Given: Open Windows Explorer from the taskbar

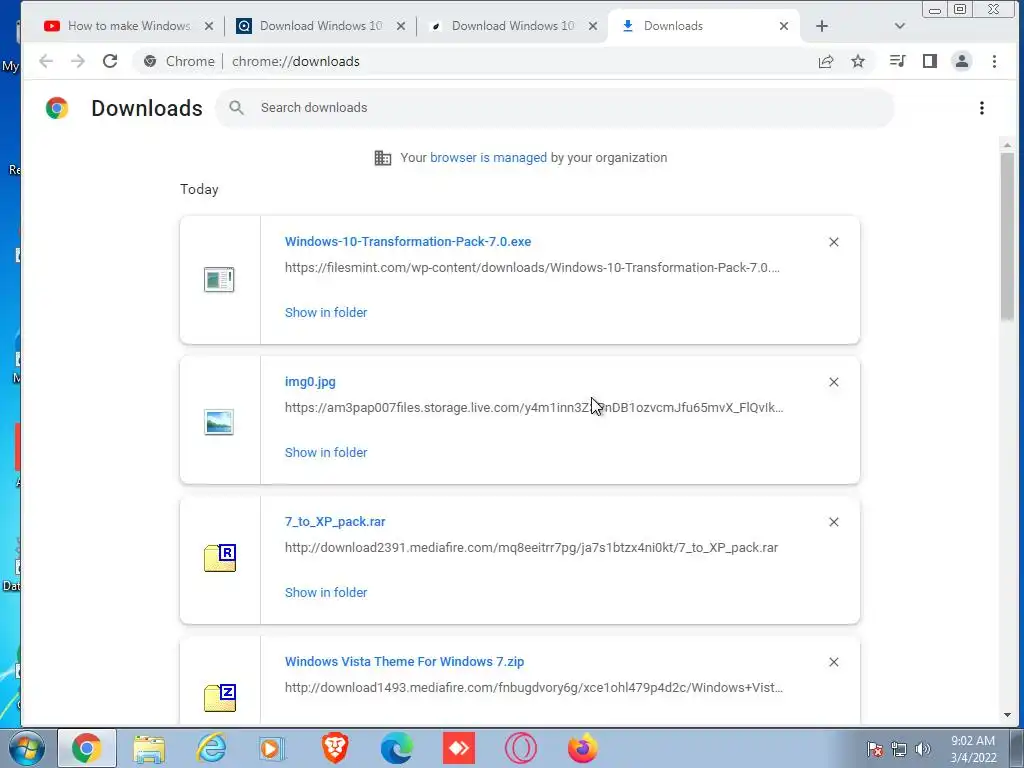Looking at the screenshot, I should (x=149, y=748).
